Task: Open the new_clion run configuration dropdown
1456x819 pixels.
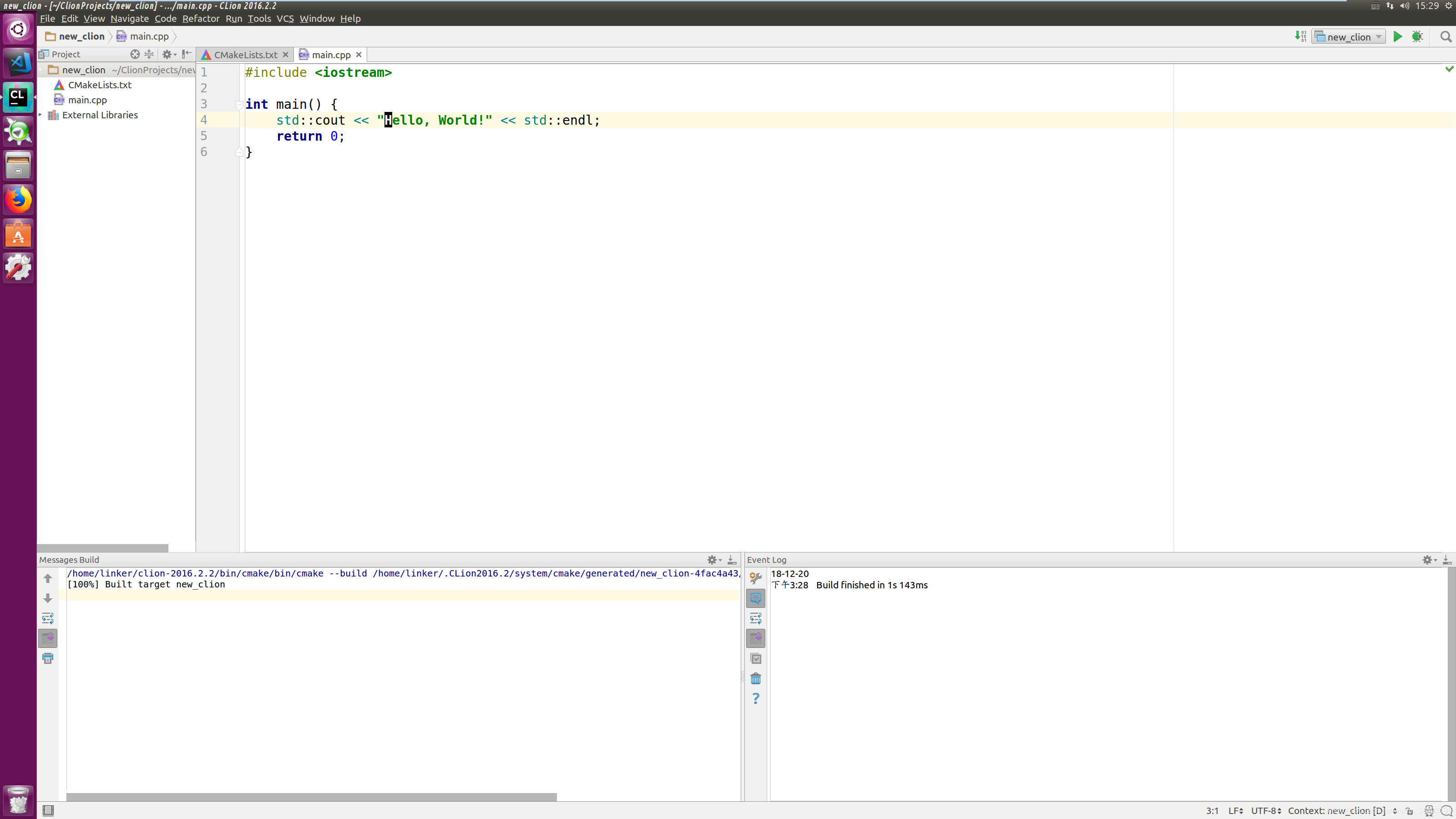Action: [1348, 37]
